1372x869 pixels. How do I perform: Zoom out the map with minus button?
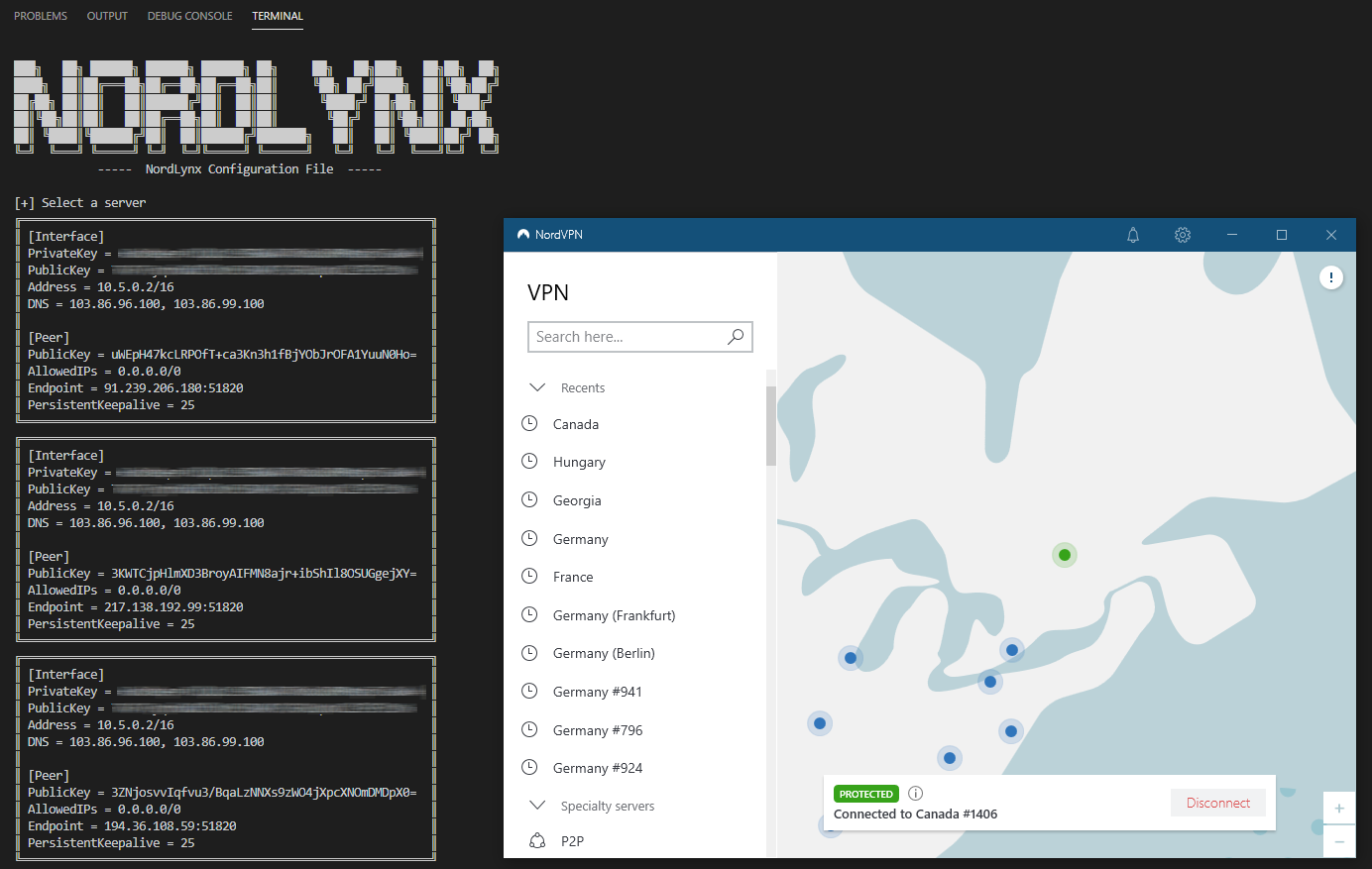coord(1339,842)
